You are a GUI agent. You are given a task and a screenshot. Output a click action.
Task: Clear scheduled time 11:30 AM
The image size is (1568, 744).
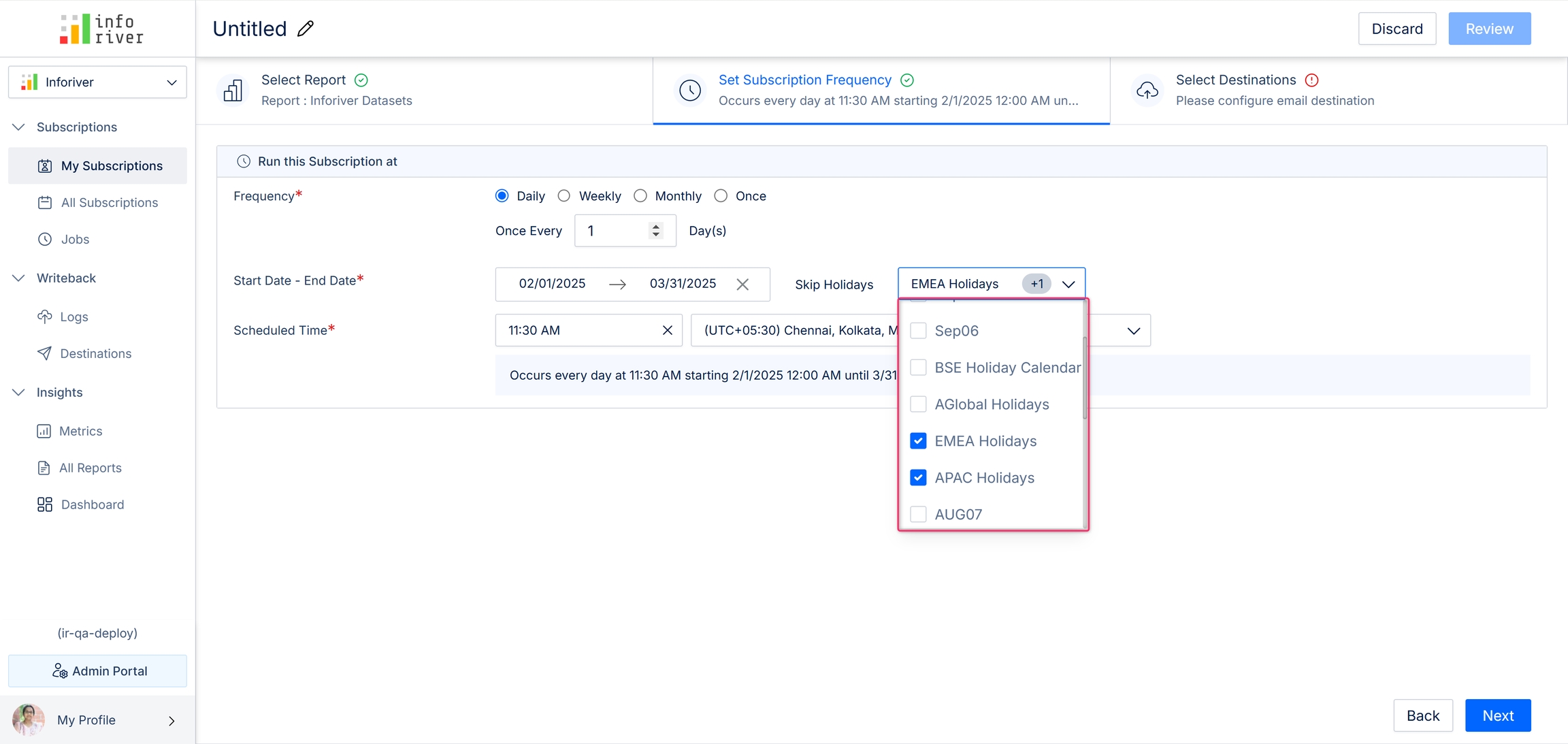(667, 330)
